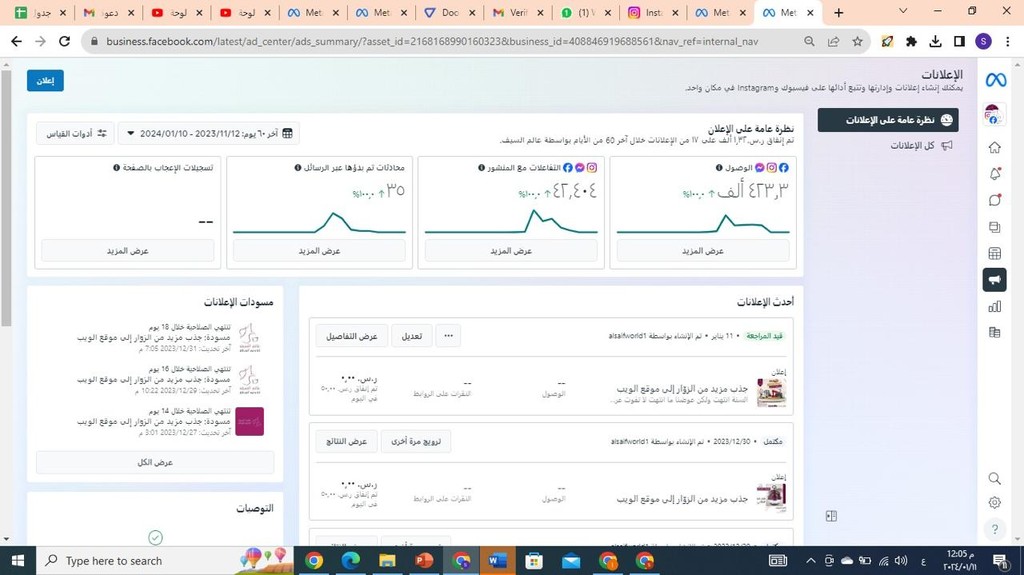Click thumbnail of the 2023/12/30 completed ad

[771, 498]
